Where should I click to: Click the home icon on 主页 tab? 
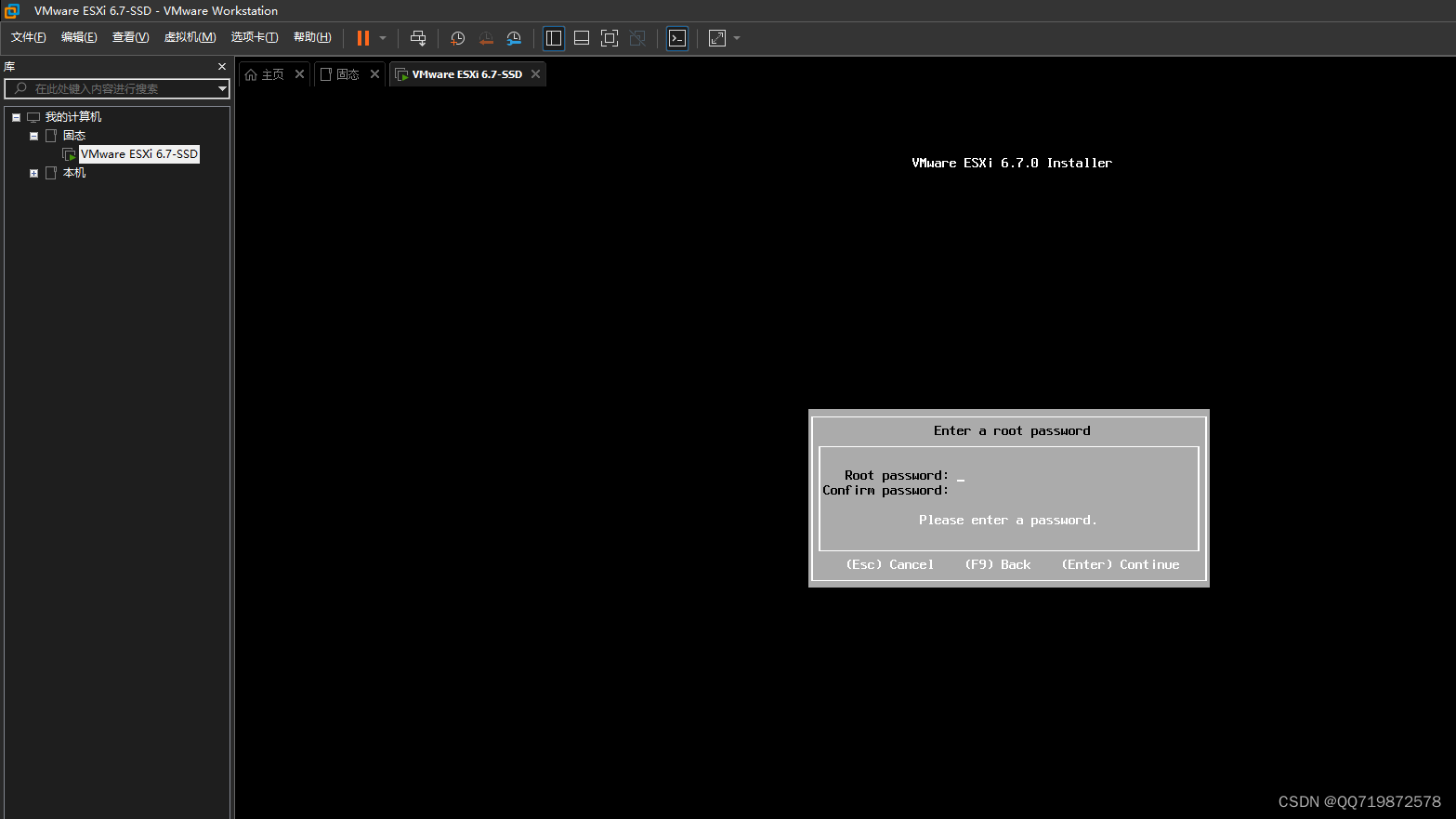251,74
